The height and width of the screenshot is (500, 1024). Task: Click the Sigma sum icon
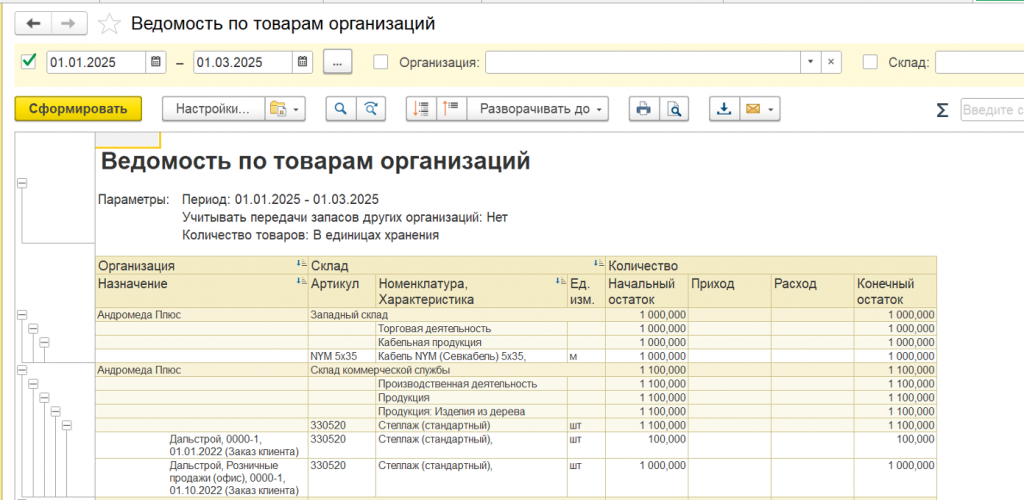pyautogui.click(x=941, y=109)
